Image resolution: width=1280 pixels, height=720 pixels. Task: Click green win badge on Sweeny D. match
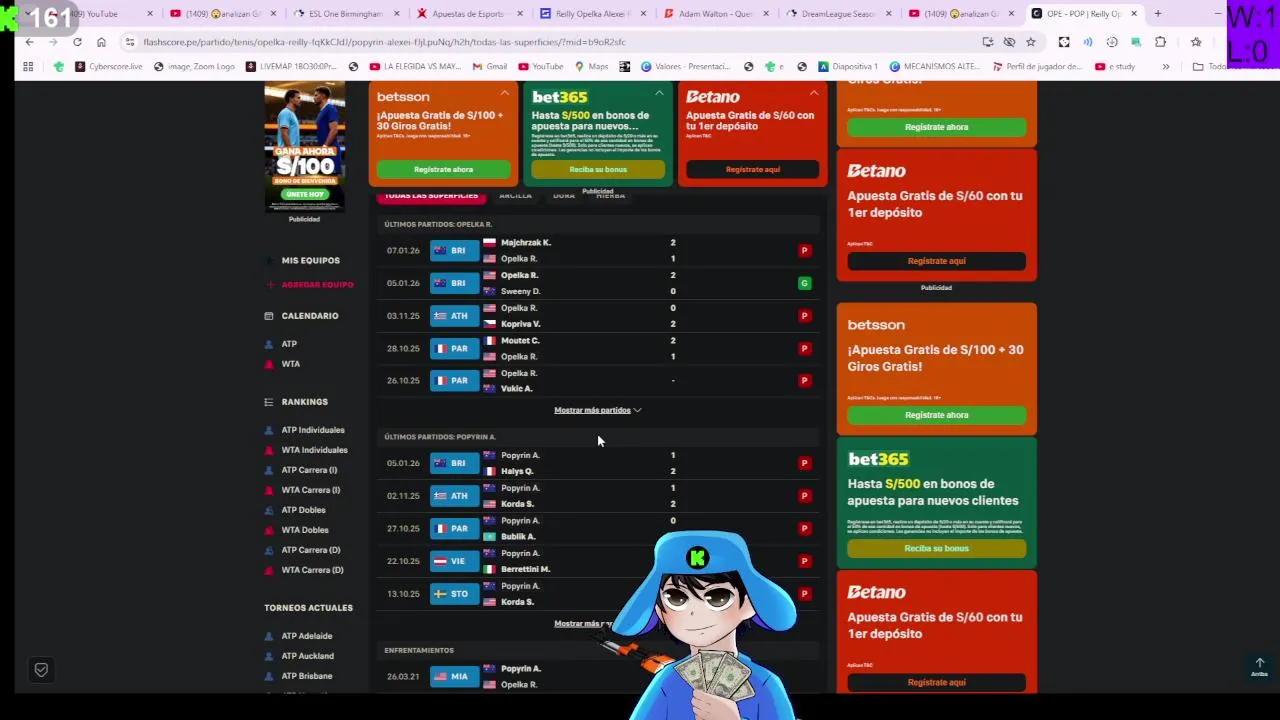(804, 283)
